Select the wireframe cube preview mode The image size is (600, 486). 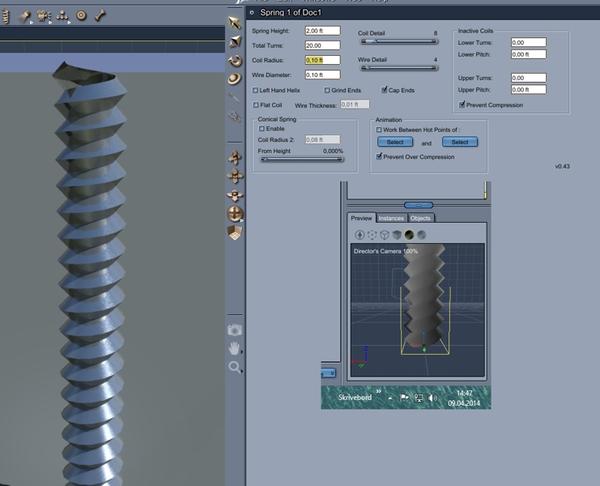click(384, 235)
